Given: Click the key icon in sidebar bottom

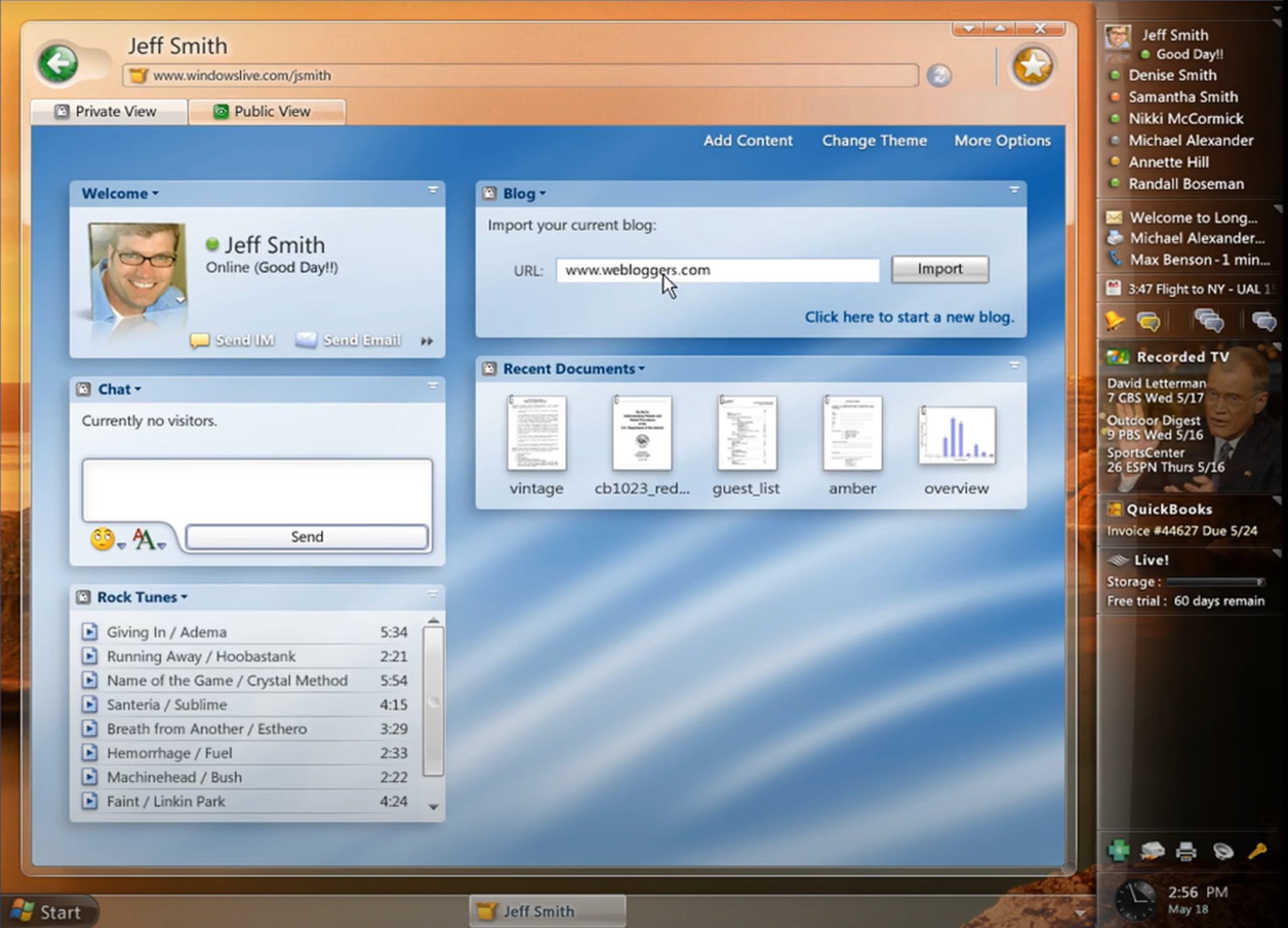Looking at the screenshot, I should click(1257, 850).
